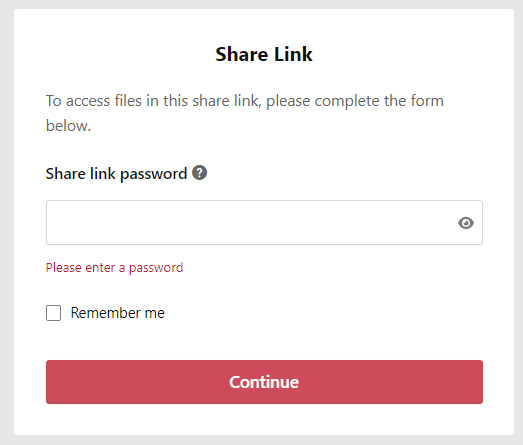
Task: Enable the Remember me option
Action: pyautogui.click(x=53, y=313)
